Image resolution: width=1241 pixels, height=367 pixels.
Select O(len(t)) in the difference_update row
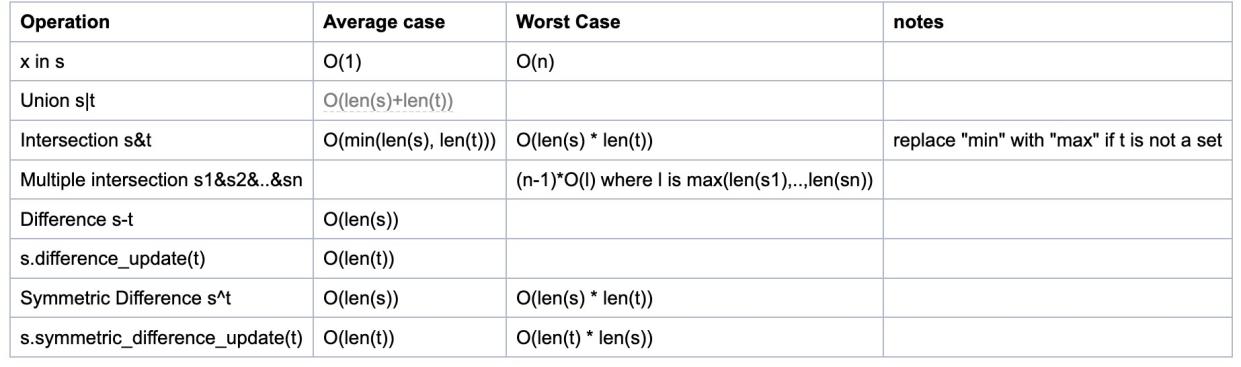pos(358,261)
